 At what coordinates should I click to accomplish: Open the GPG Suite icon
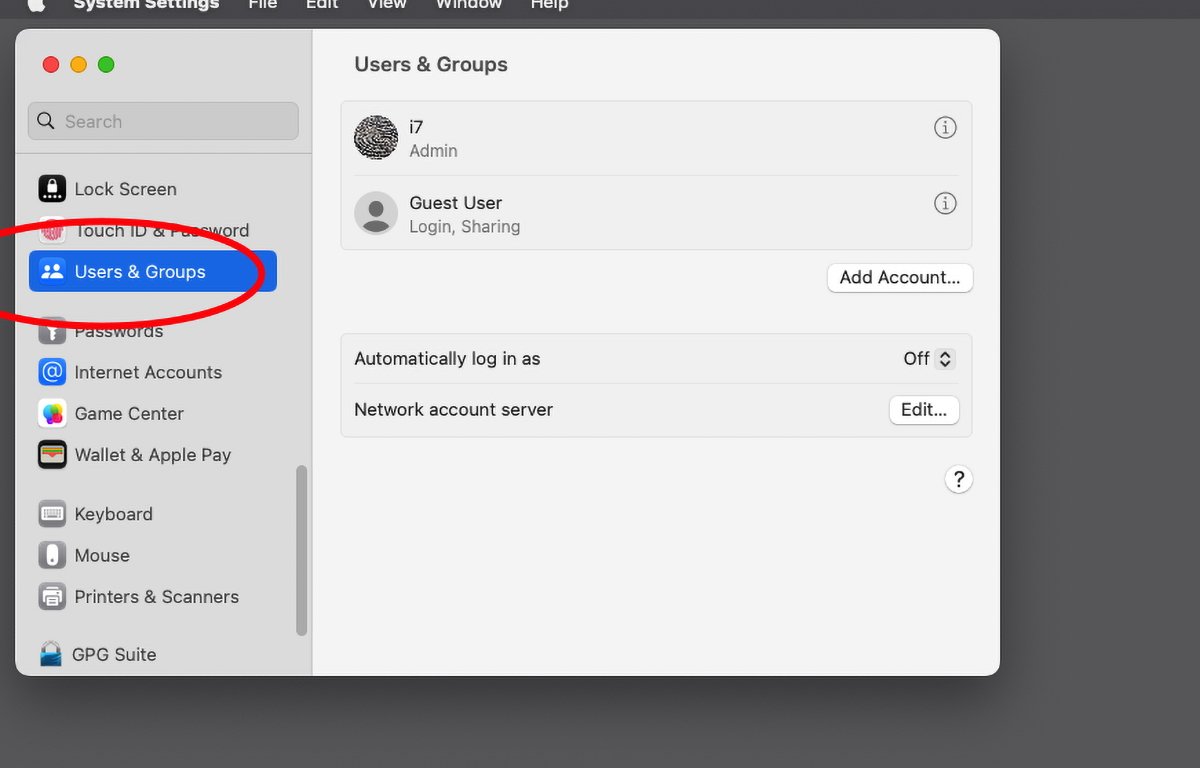coord(50,654)
